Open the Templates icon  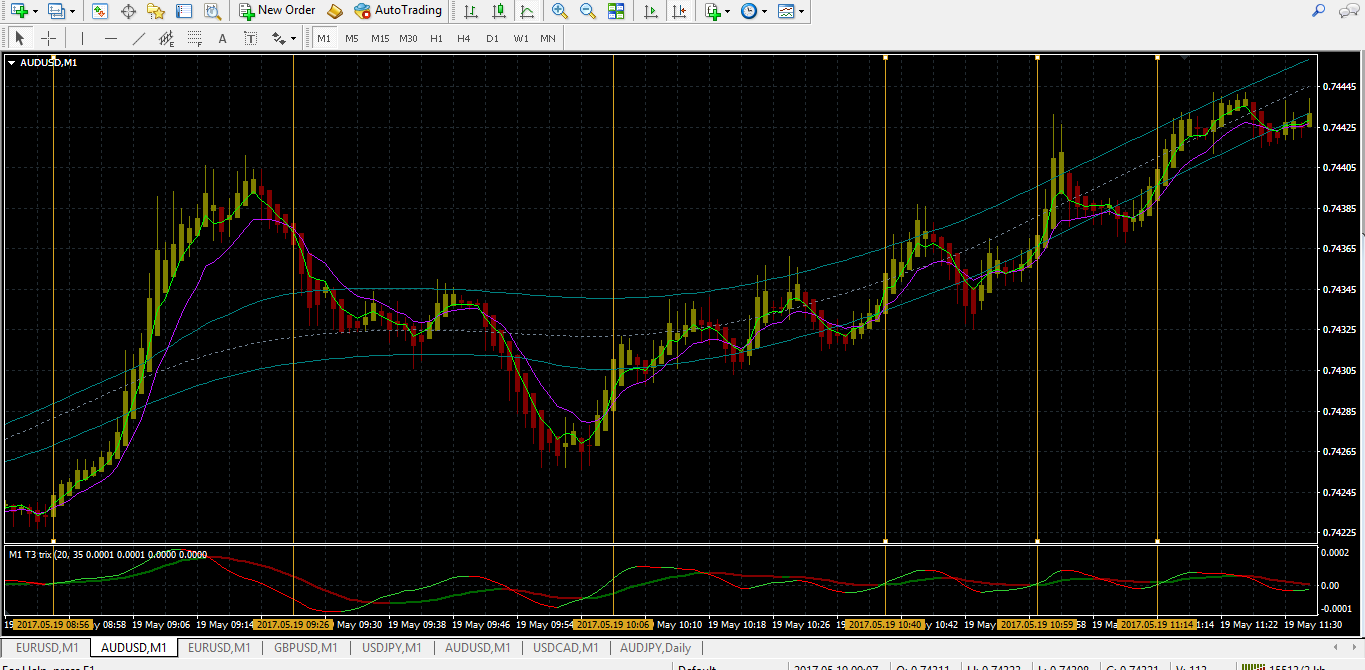[x=787, y=11]
